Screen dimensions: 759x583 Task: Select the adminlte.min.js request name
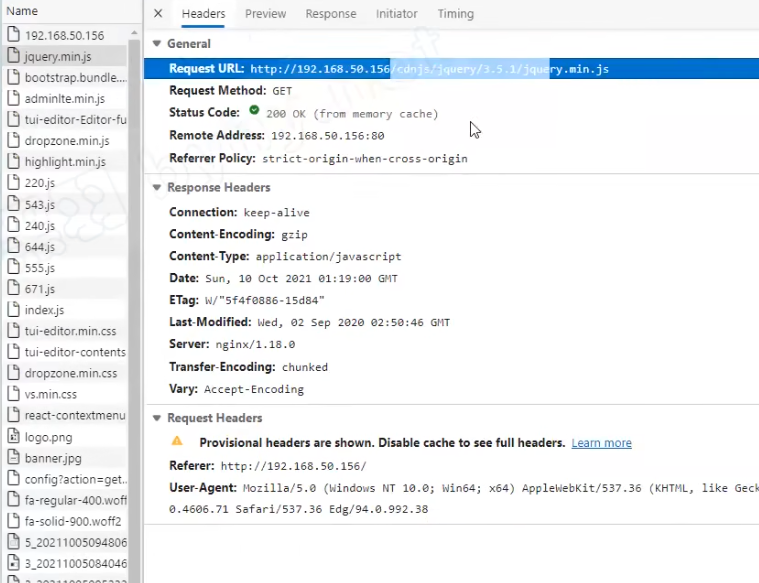(65, 99)
